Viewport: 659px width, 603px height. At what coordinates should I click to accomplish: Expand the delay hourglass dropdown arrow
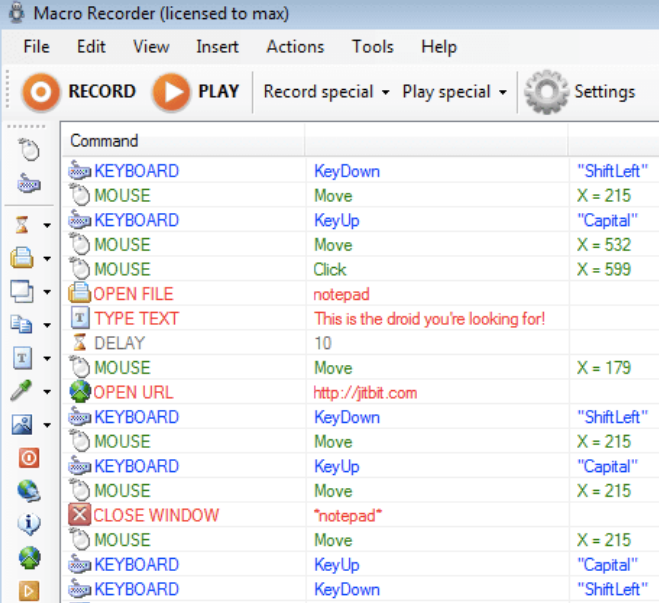pos(47,225)
